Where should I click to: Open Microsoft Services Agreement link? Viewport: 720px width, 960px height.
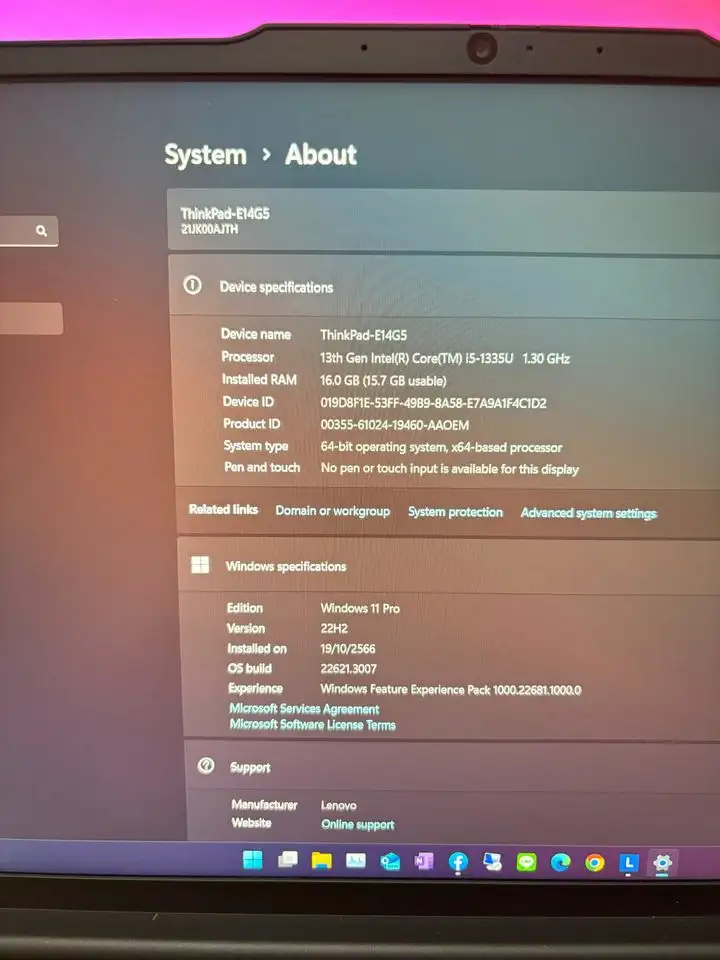304,708
